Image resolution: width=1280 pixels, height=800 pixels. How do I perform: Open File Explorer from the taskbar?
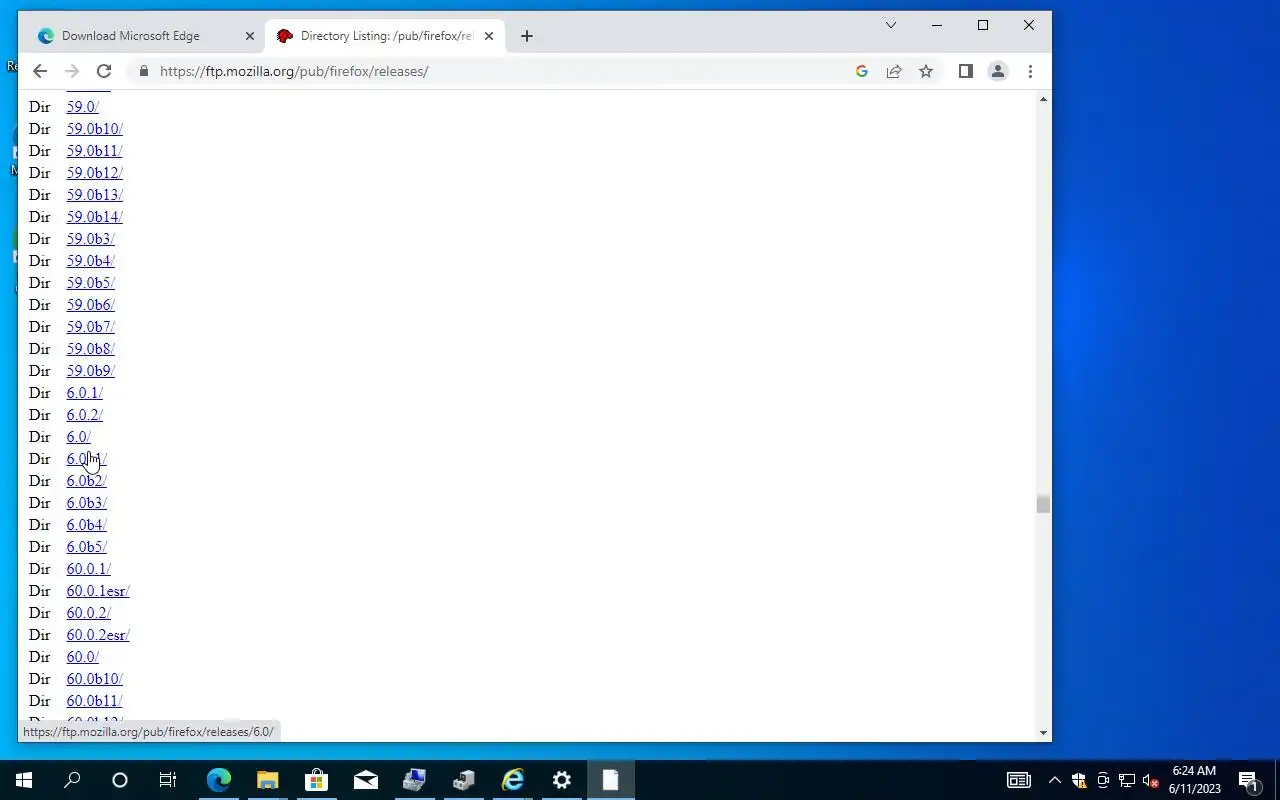pyautogui.click(x=267, y=780)
